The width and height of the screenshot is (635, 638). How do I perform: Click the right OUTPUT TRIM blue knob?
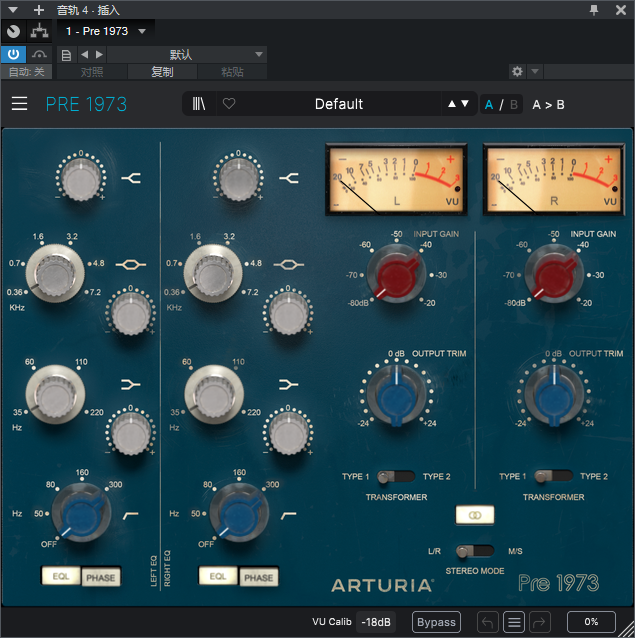(x=554, y=395)
